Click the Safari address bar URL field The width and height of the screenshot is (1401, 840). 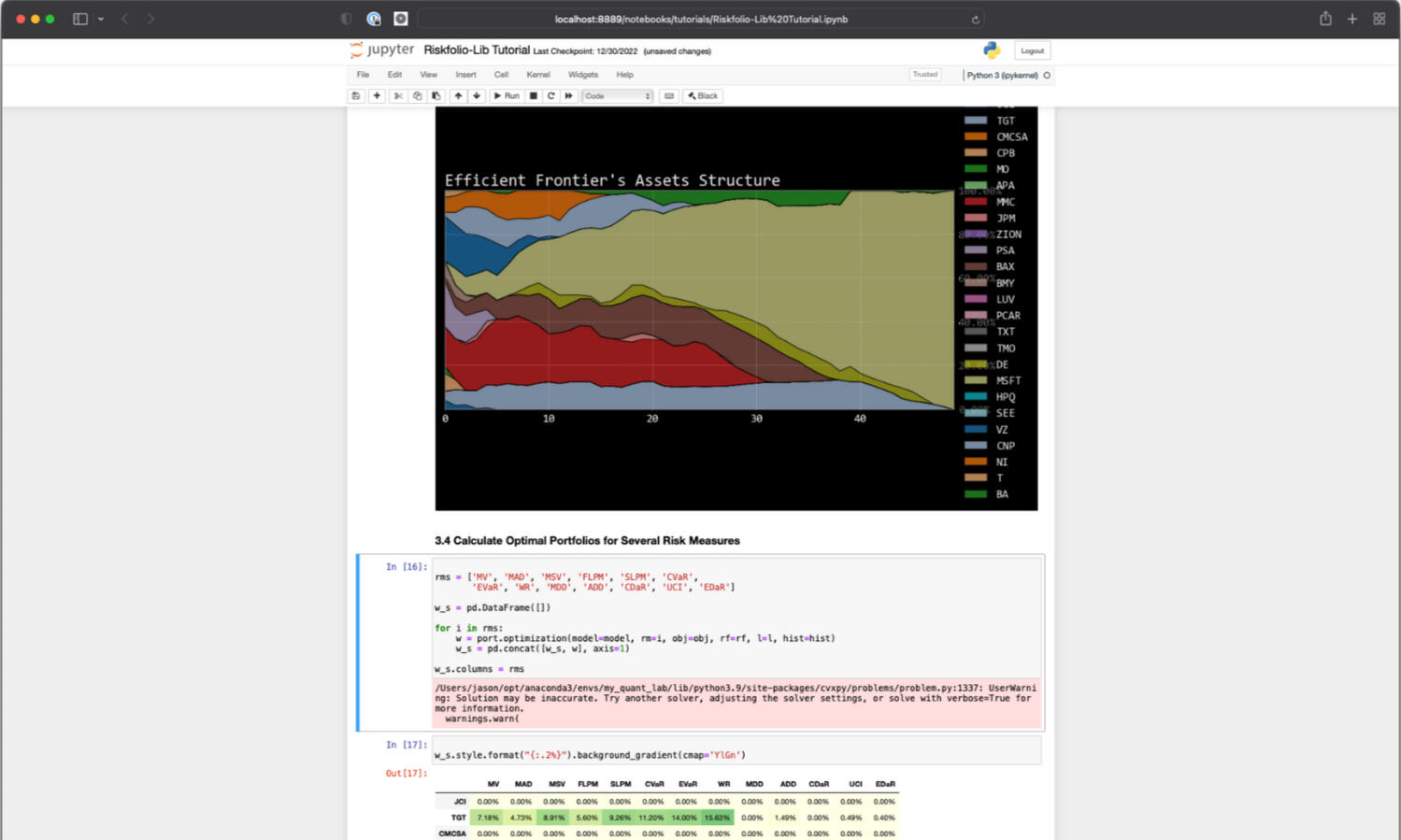click(x=700, y=19)
